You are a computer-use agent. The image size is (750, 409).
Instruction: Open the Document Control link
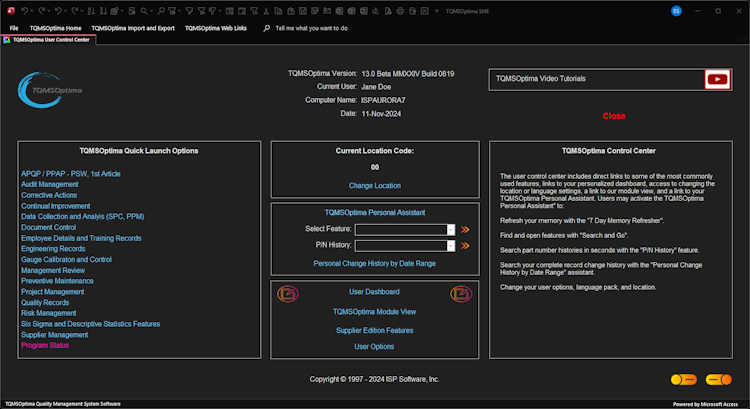click(48, 228)
